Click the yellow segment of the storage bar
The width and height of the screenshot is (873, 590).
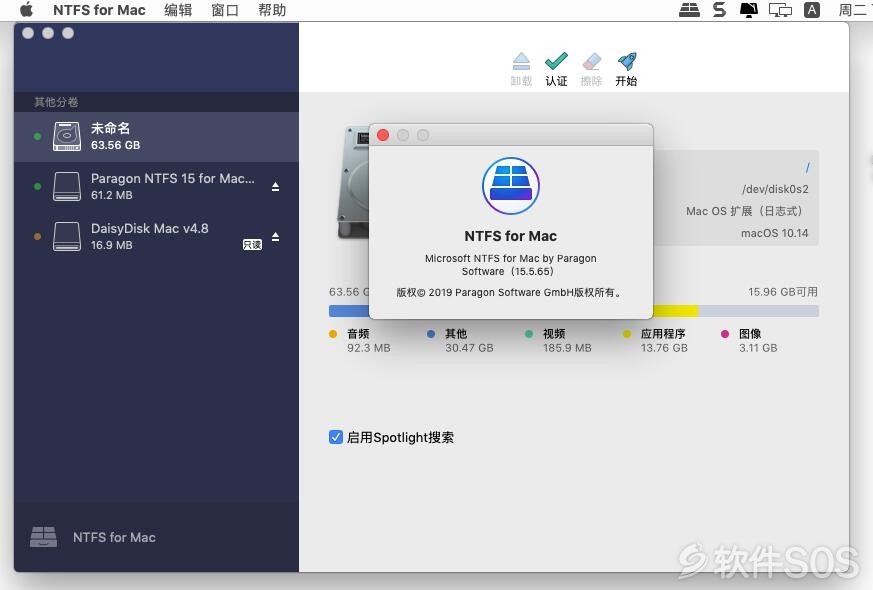[x=675, y=311]
